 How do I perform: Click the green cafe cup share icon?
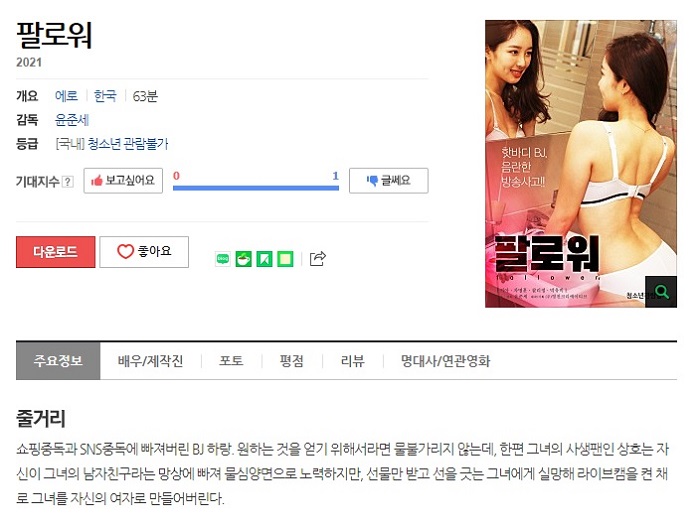pos(243,259)
